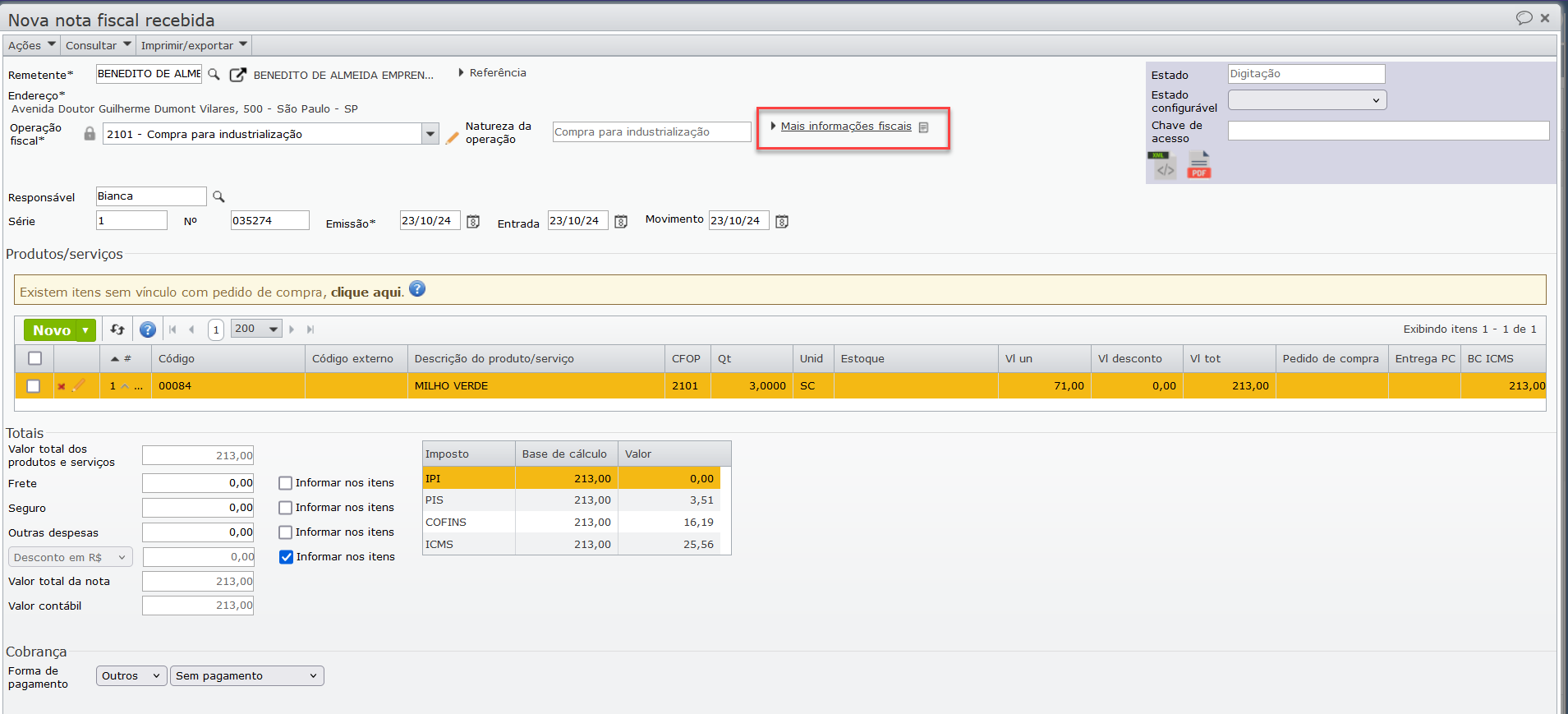1568x714 pixels.
Task: Open sender details via external link icon
Action: tap(237, 75)
